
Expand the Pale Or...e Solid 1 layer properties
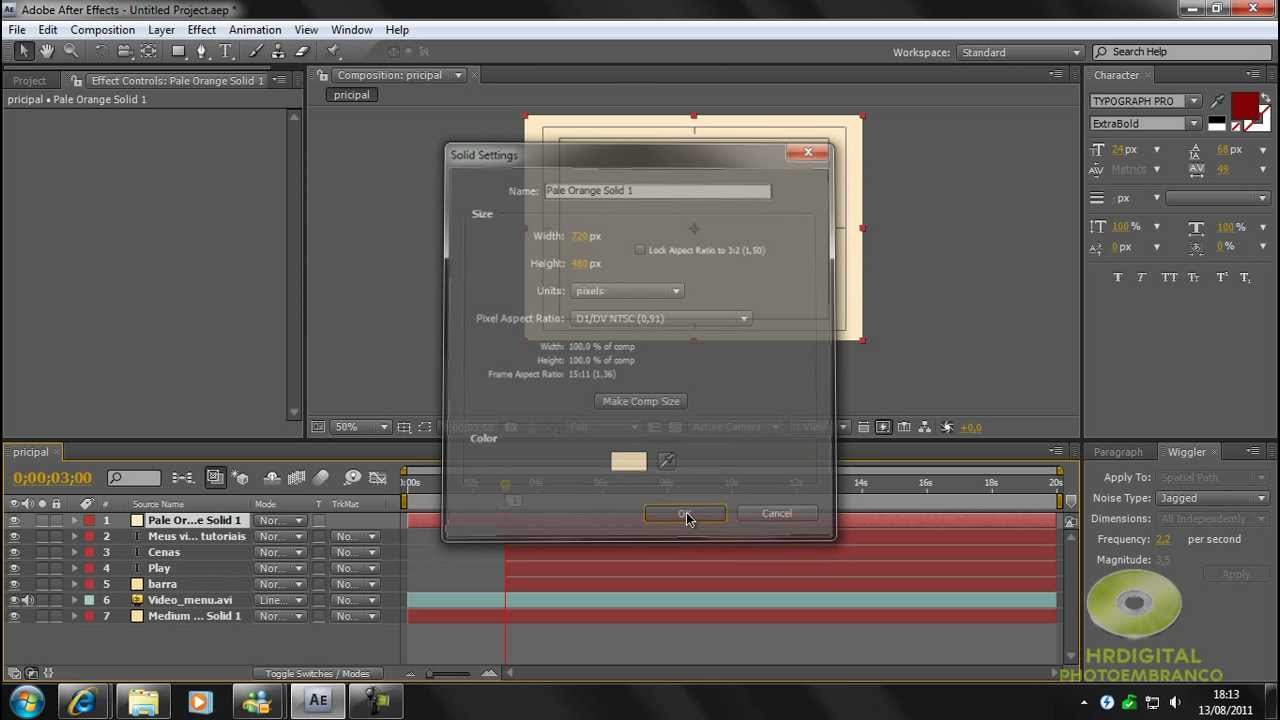click(74, 521)
